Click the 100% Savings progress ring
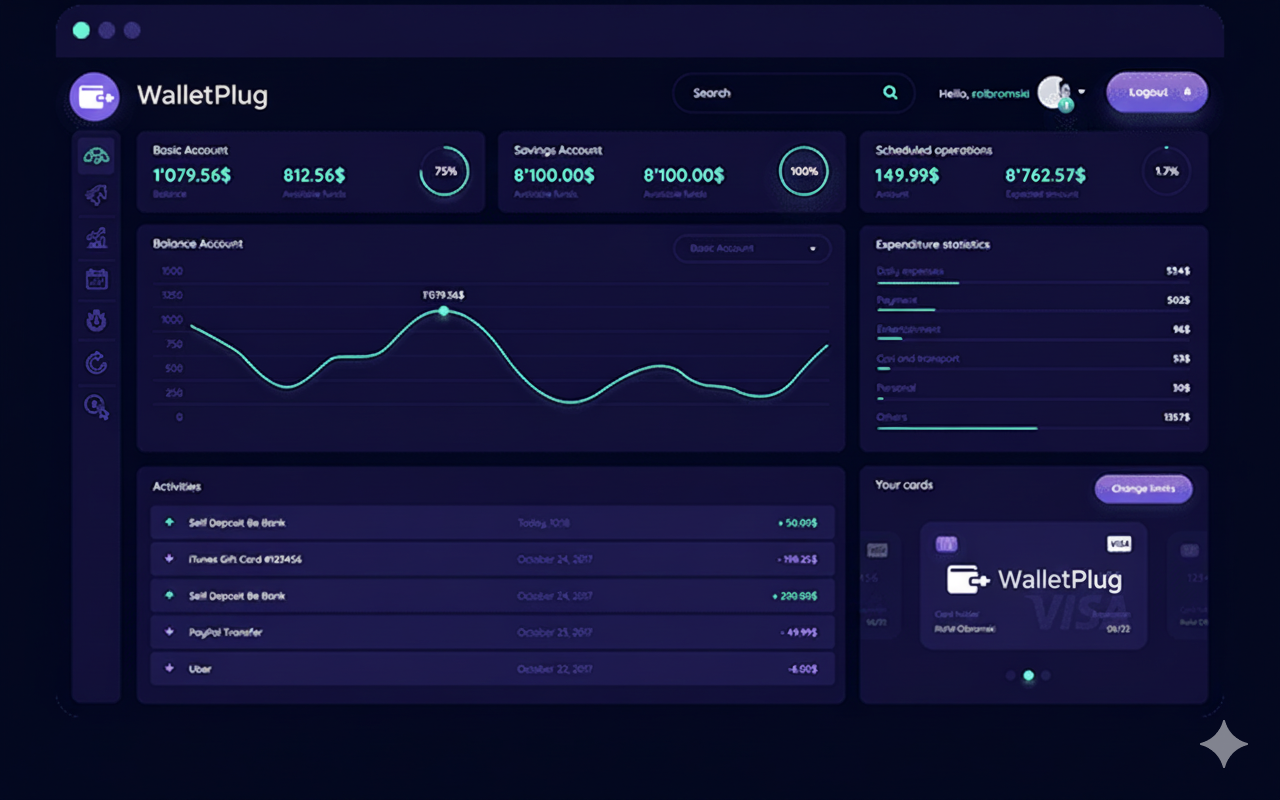Viewport: 1280px width, 800px height. pyautogui.click(x=804, y=171)
